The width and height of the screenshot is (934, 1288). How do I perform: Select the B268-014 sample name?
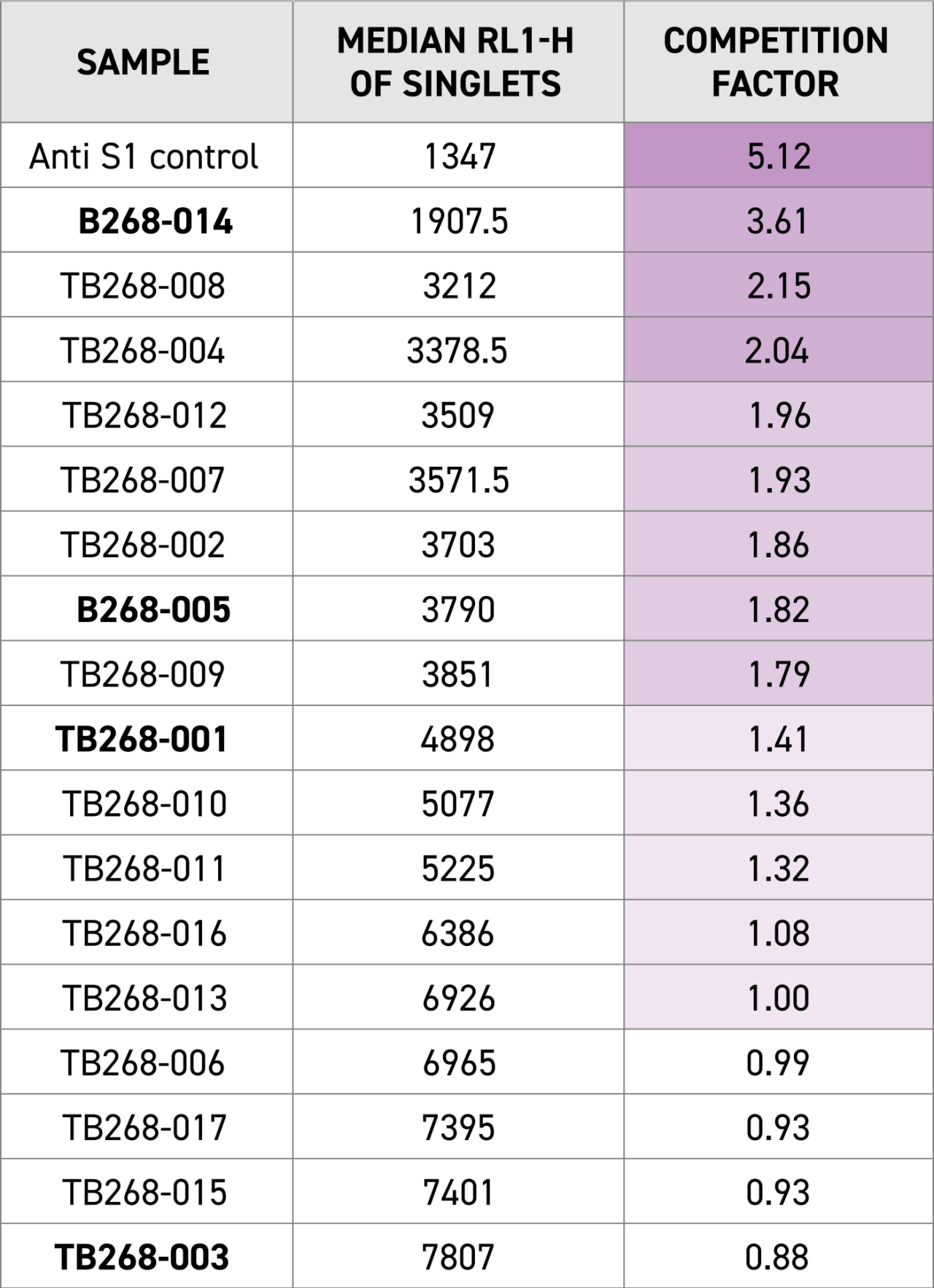pyautogui.click(x=155, y=221)
